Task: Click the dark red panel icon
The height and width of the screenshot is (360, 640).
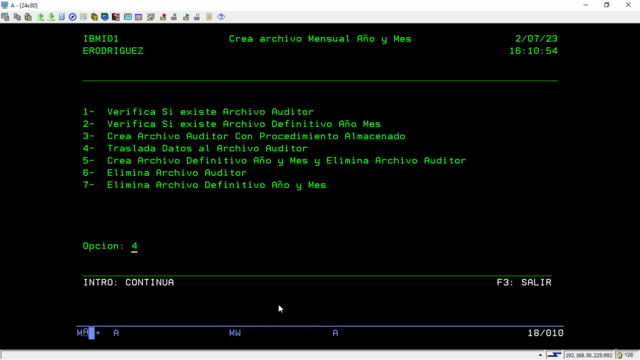Action: [116, 17]
